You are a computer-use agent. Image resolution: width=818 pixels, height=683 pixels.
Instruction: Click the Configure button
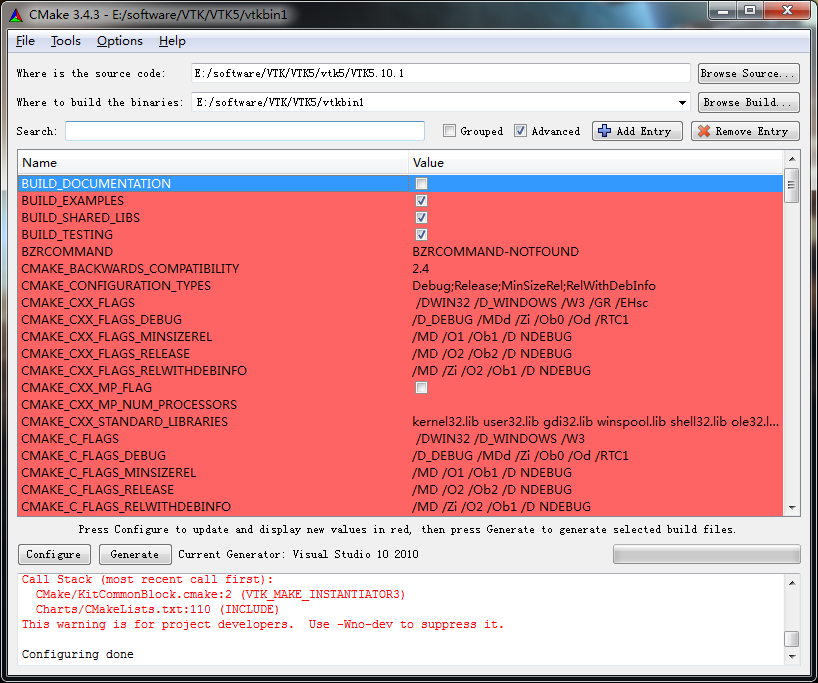[x=54, y=554]
